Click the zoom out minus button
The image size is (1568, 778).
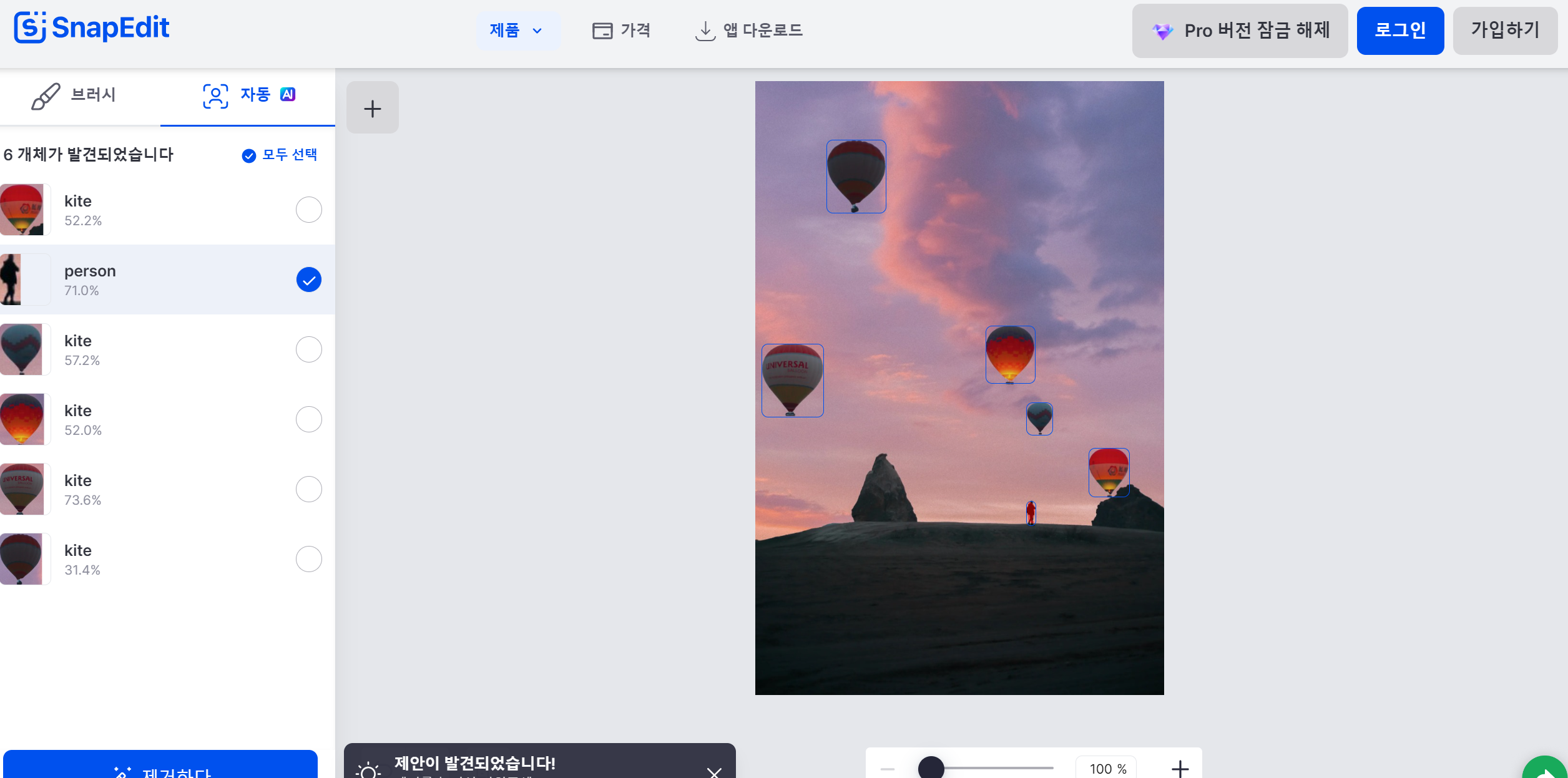pos(888,769)
